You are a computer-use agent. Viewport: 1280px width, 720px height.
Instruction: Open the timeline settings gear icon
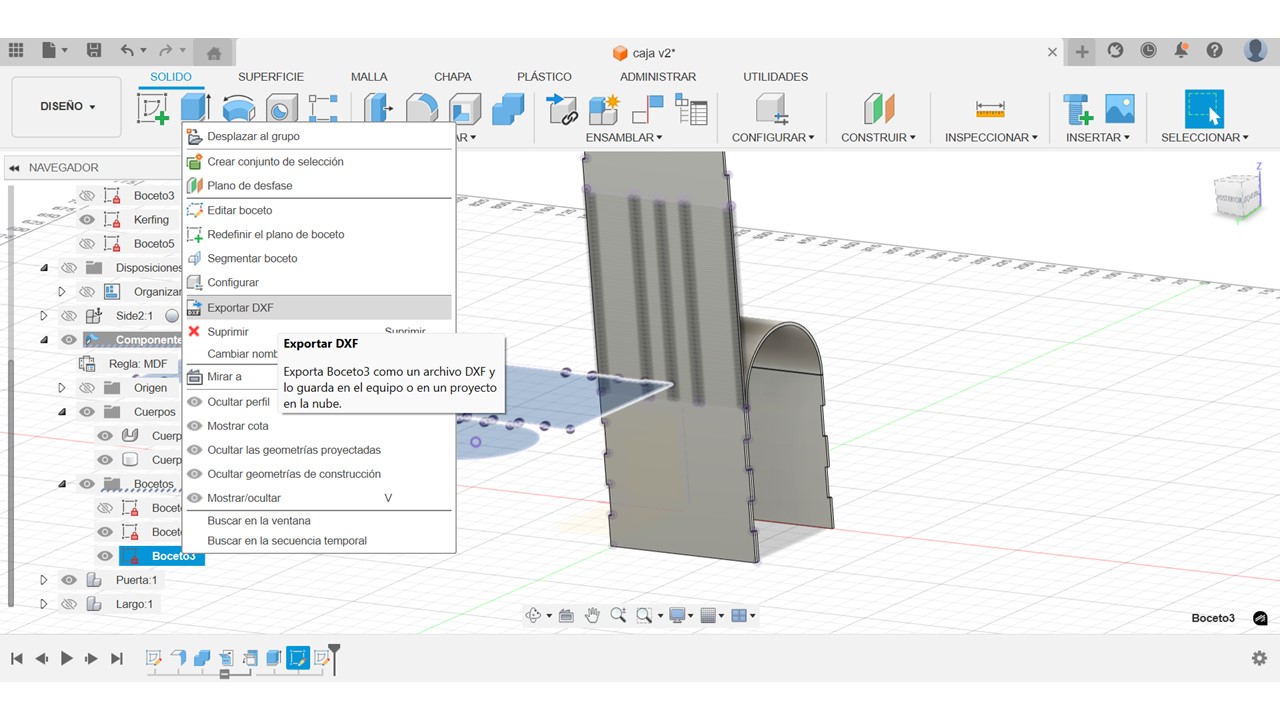click(x=1259, y=658)
